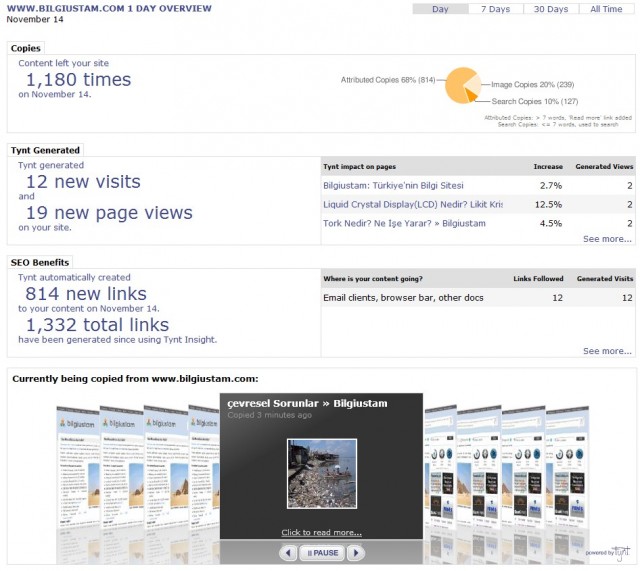Click the 'Email clients, browser bar, other docs' row
The height and width of the screenshot is (571, 640).
click(478, 298)
